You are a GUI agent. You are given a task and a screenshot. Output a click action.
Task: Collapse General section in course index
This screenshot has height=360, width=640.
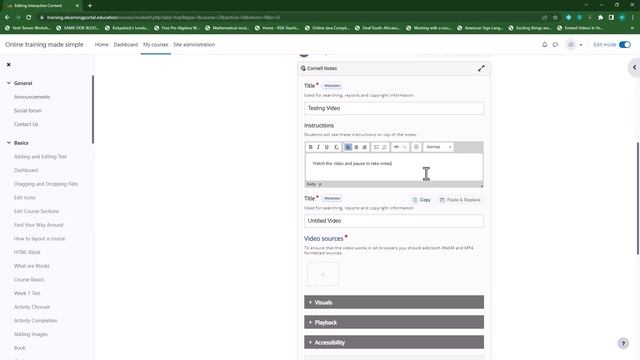(9, 83)
